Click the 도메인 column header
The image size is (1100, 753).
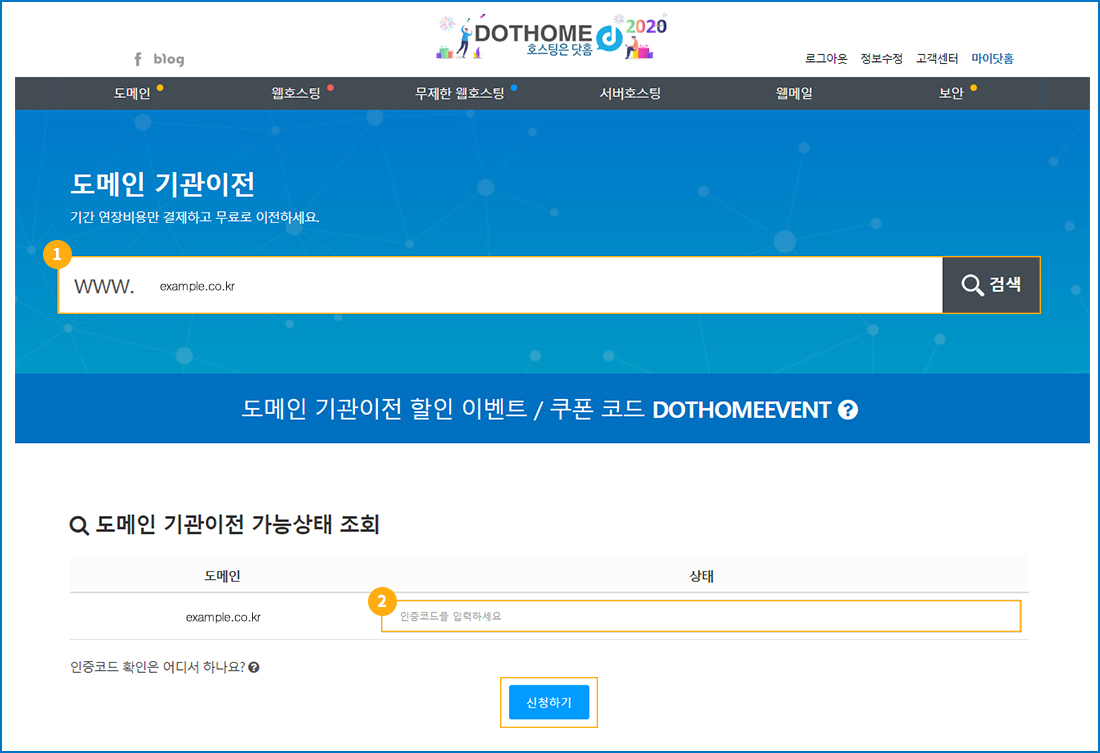pyautogui.click(x=222, y=576)
